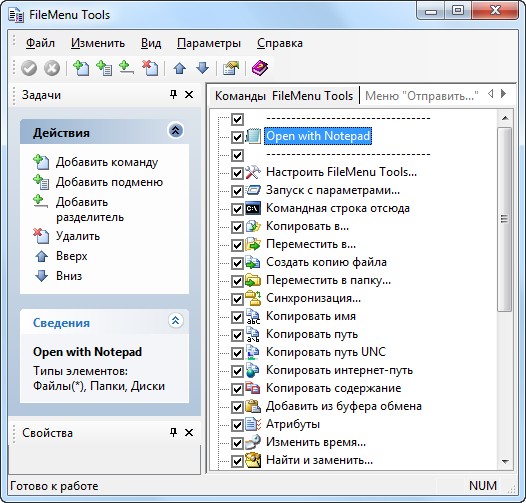This screenshot has height=503, width=526.
Task: Click icon beside Добавить команду action
Action: click(x=41, y=162)
